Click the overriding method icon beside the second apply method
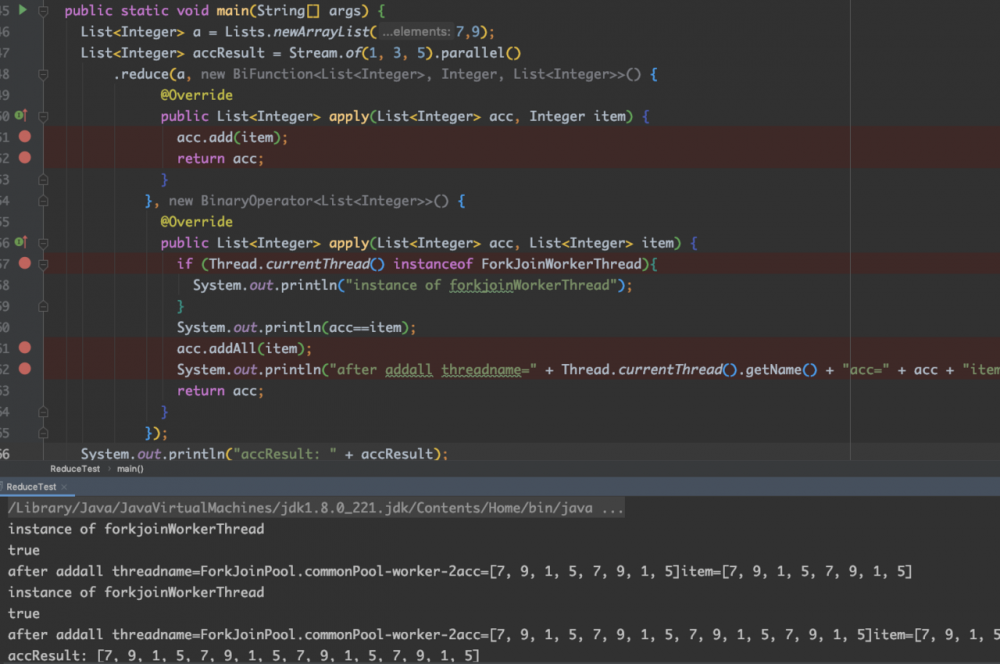 19,242
